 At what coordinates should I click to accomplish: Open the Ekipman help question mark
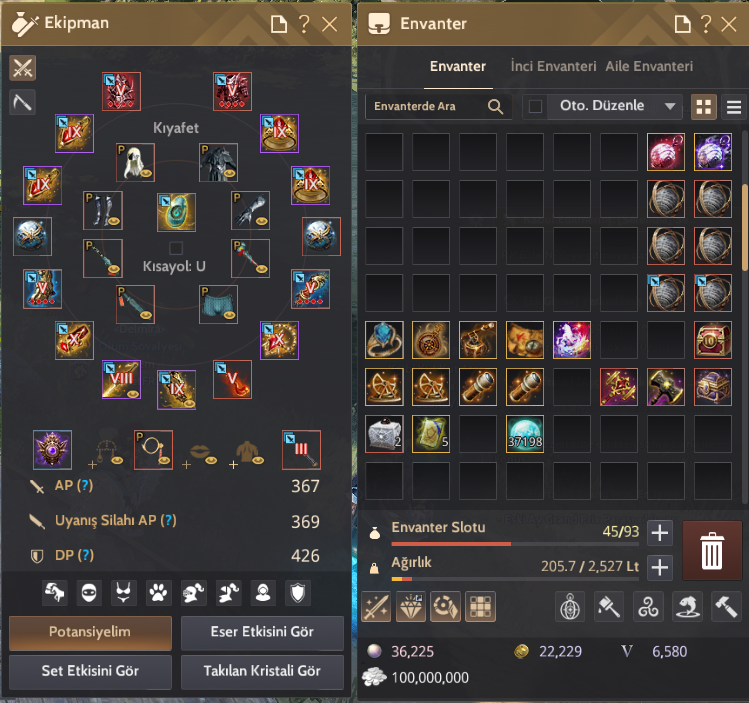point(304,23)
